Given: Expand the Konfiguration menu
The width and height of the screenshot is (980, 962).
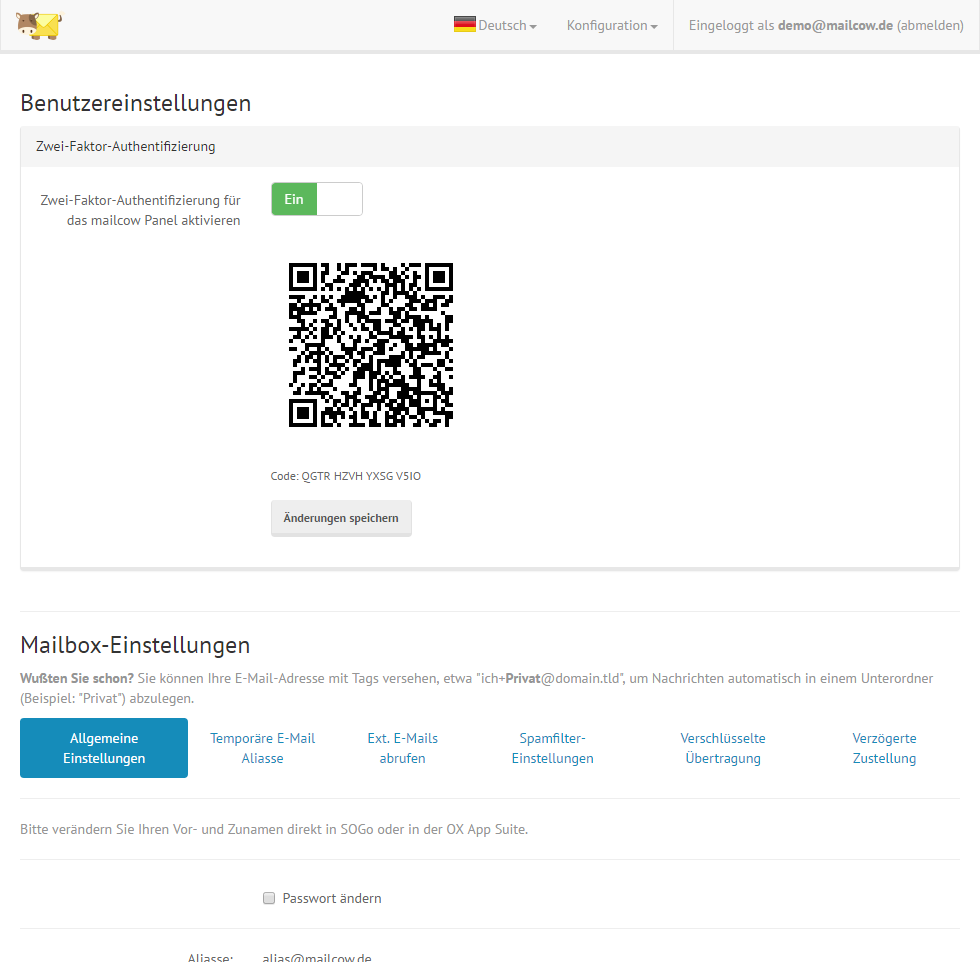Looking at the screenshot, I should pos(611,26).
